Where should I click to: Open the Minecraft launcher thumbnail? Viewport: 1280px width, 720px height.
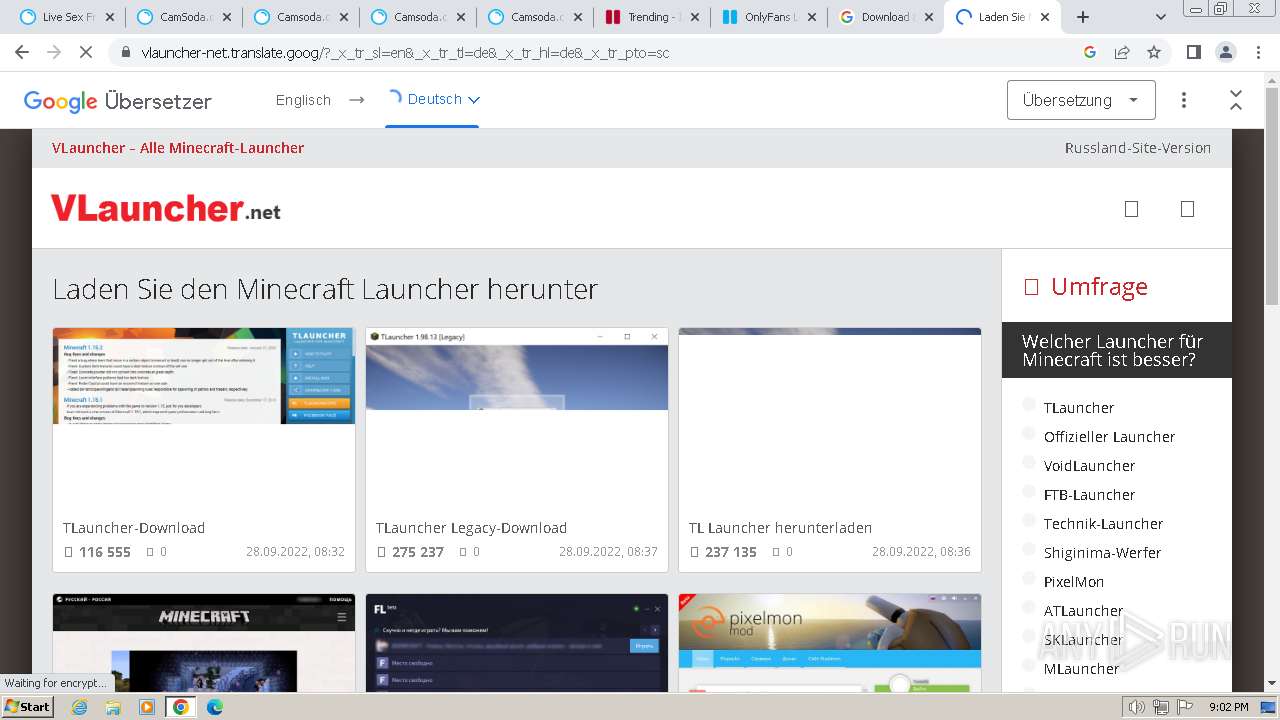click(x=204, y=643)
